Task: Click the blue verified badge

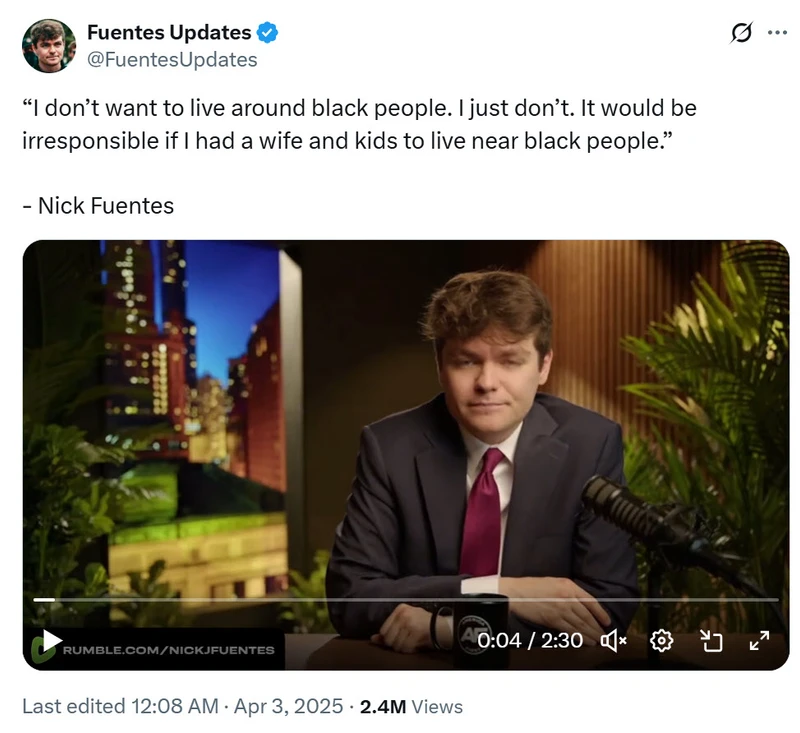Action: [265, 32]
